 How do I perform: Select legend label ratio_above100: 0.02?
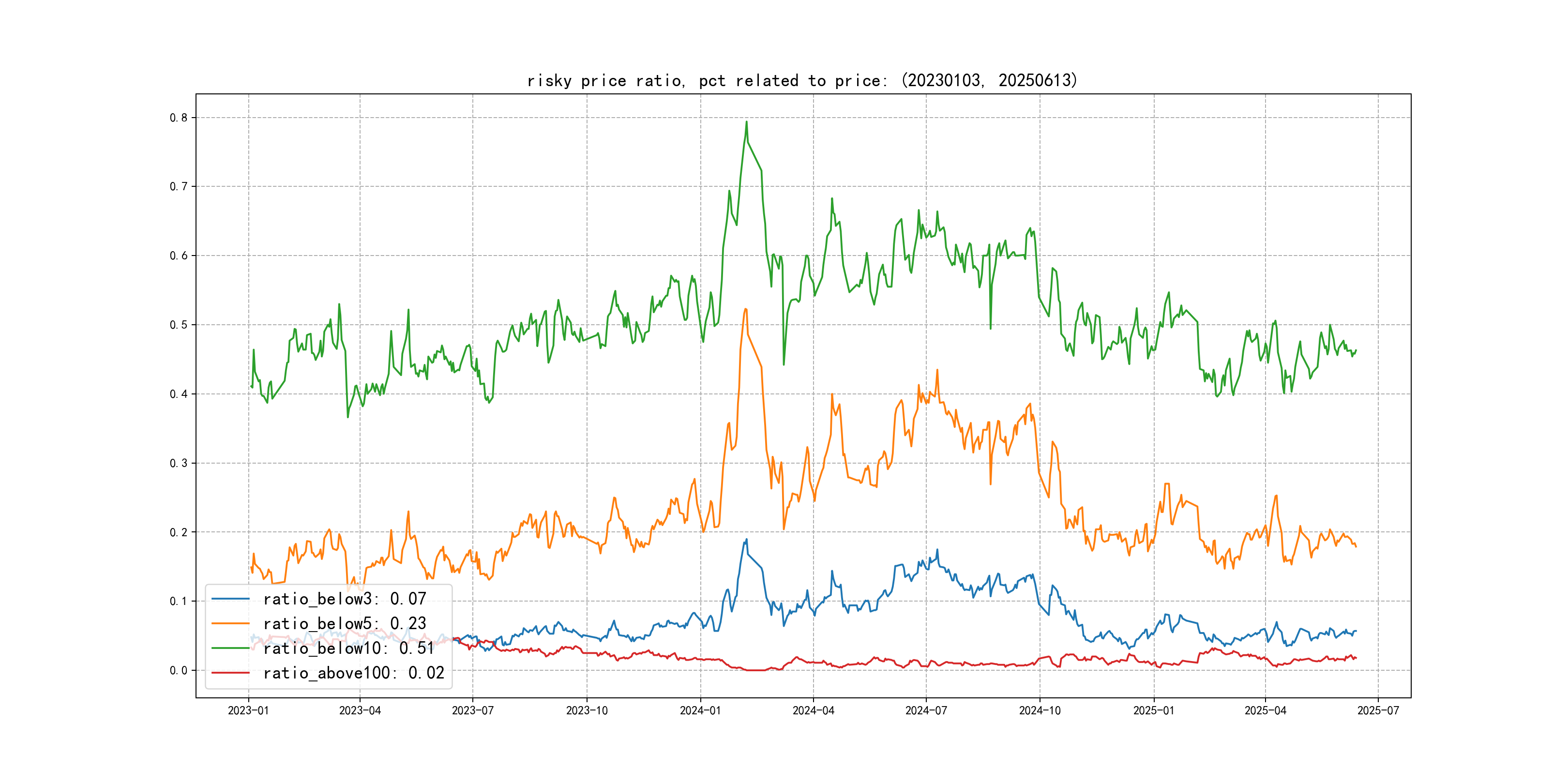(354, 673)
